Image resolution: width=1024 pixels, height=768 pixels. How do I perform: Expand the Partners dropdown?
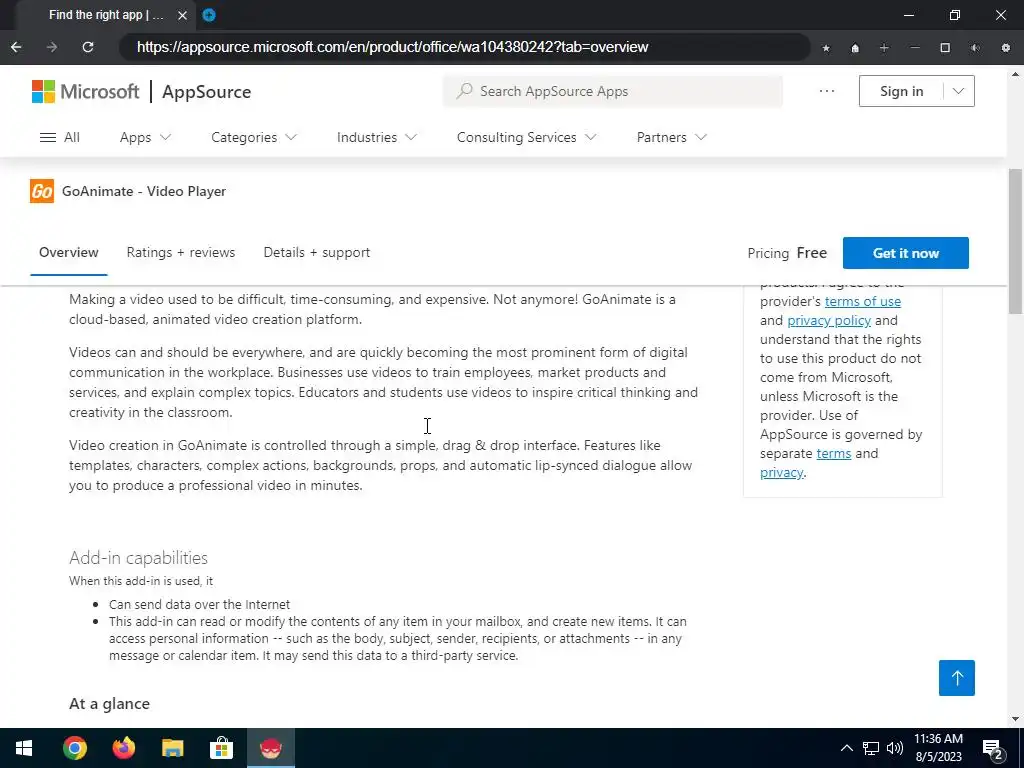(x=672, y=137)
